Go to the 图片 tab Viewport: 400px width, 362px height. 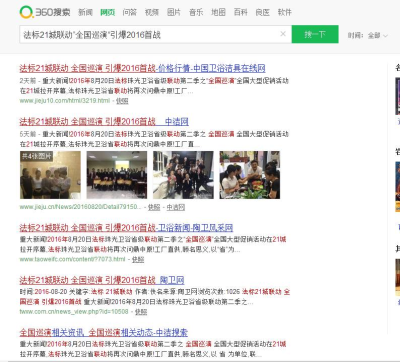[x=174, y=12]
